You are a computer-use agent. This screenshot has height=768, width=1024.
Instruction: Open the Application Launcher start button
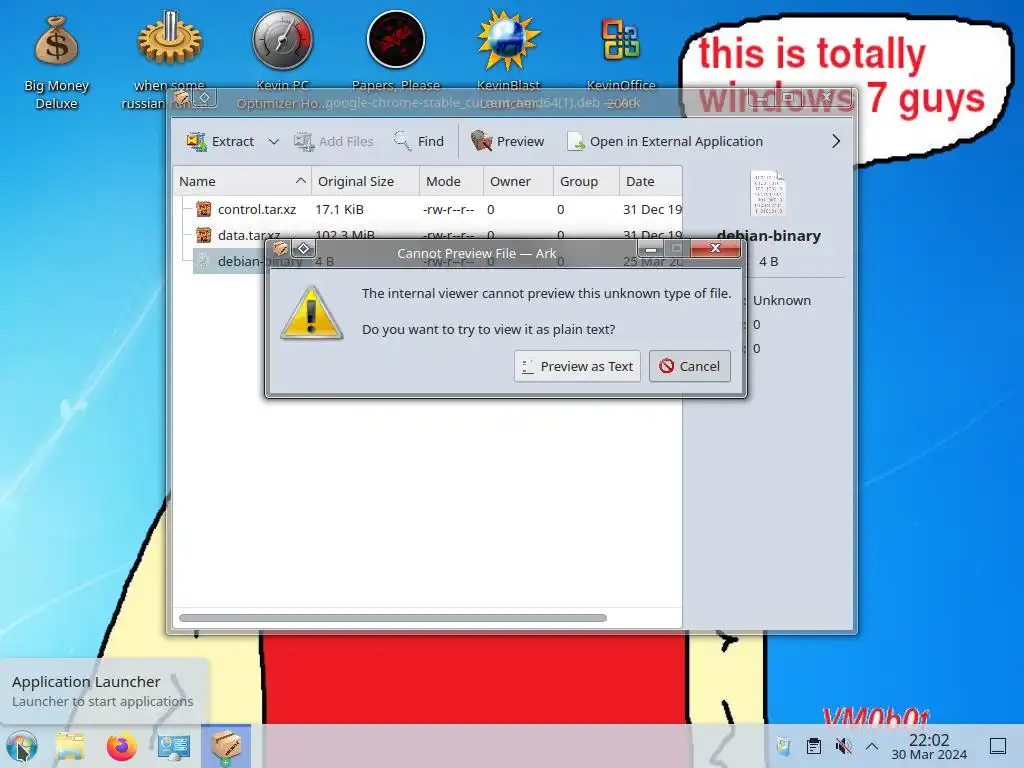tap(22, 746)
